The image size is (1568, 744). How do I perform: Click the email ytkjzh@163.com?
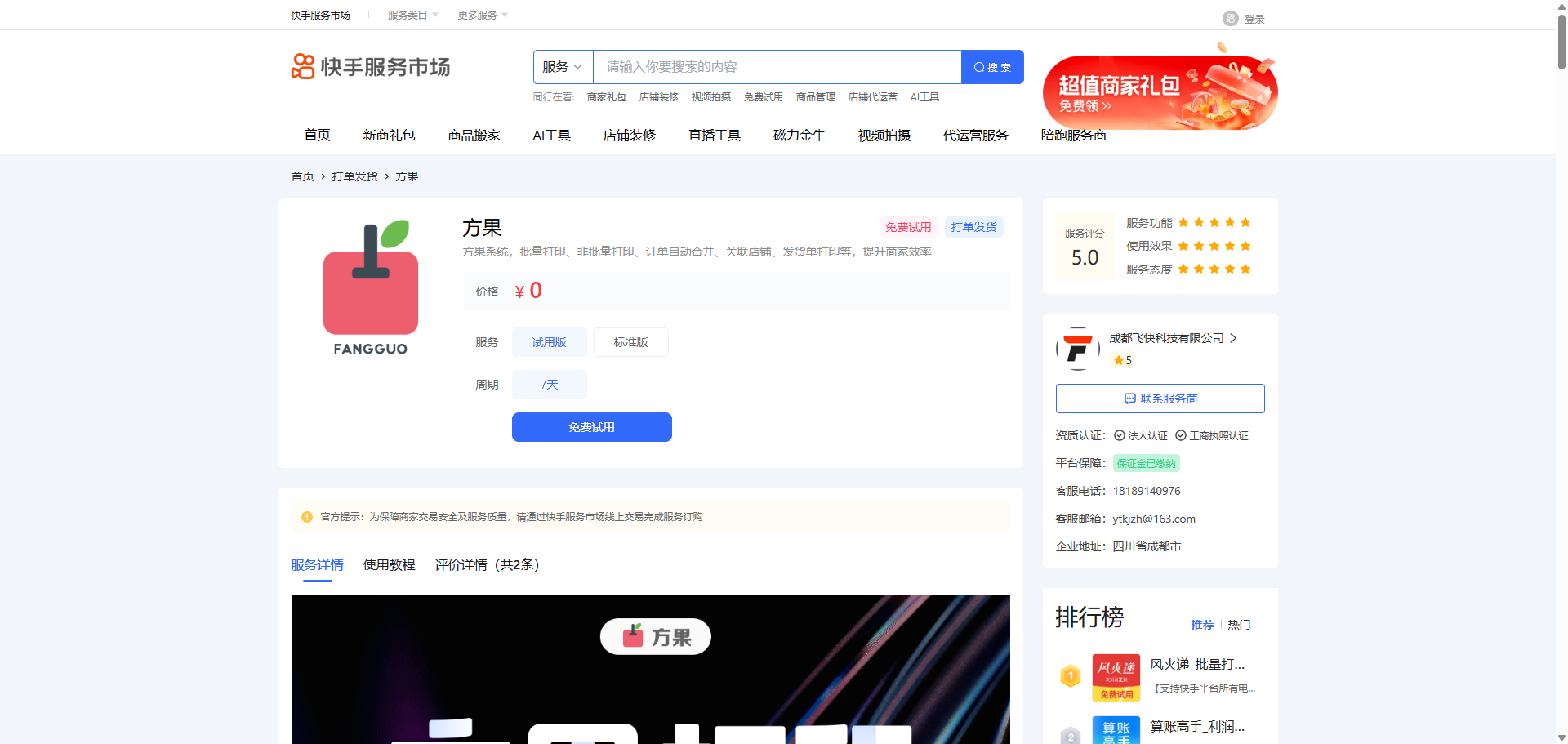(x=1154, y=519)
